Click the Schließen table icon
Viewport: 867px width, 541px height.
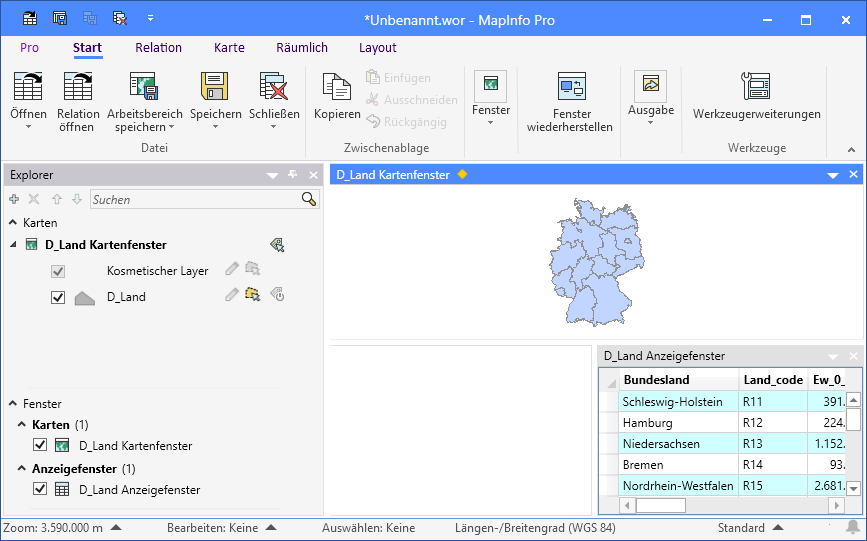tap(274, 86)
